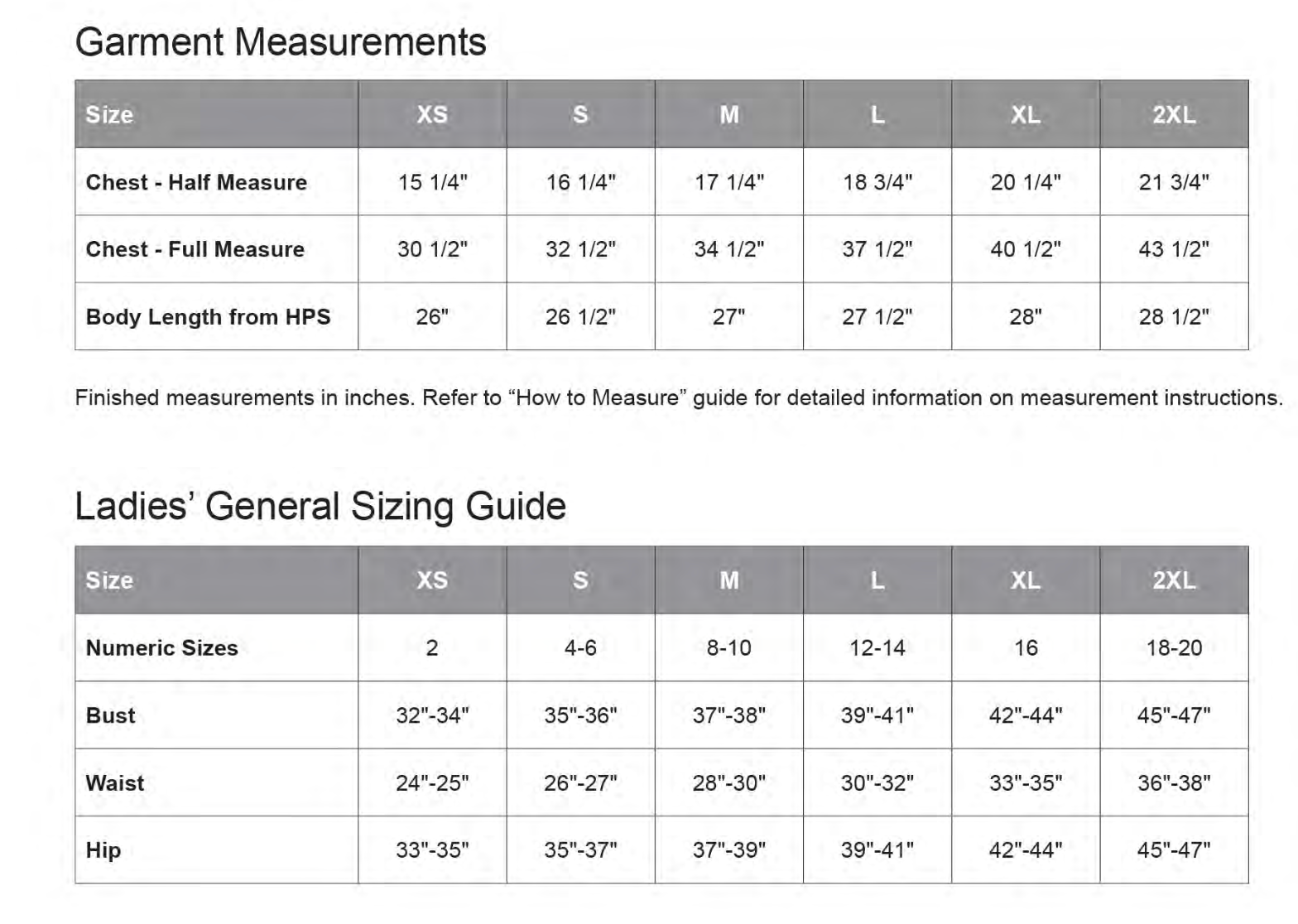Click the 36"-38" waist cell

coord(1174,783)
